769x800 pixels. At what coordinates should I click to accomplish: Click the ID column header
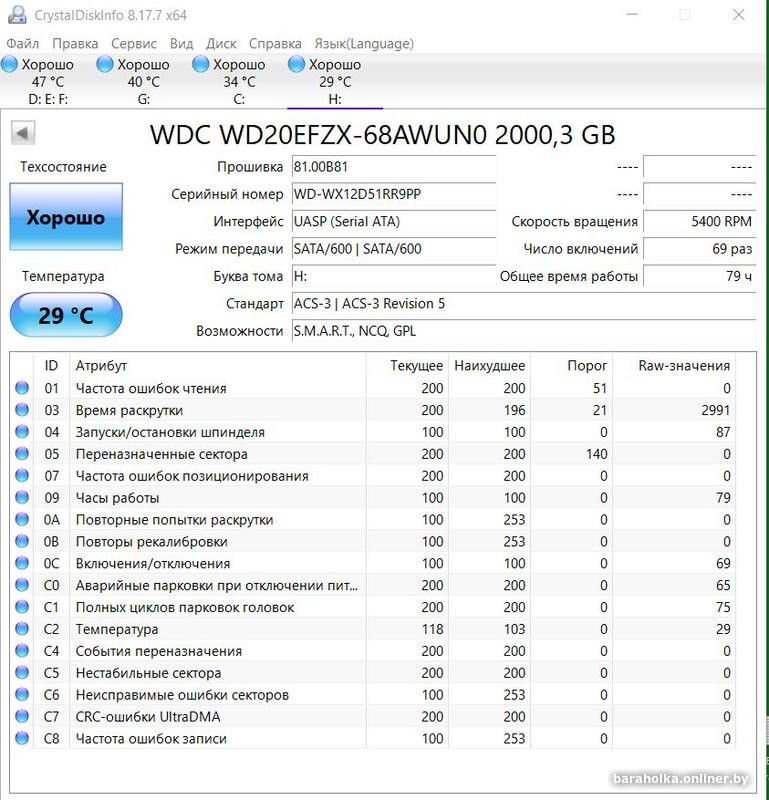[x=51, y=365]
